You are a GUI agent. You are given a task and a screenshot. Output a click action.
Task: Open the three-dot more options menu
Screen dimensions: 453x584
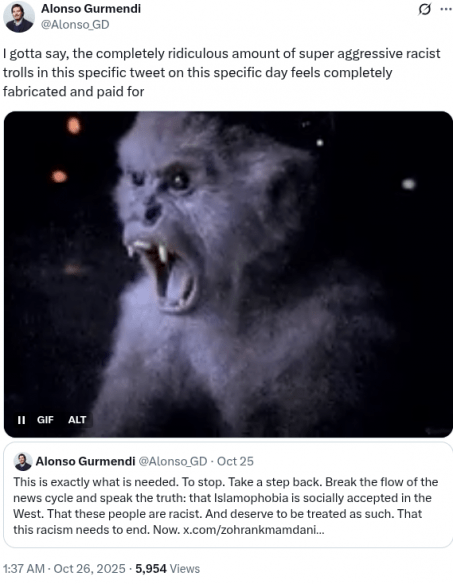pyautogui.click(x=446, y=9)
